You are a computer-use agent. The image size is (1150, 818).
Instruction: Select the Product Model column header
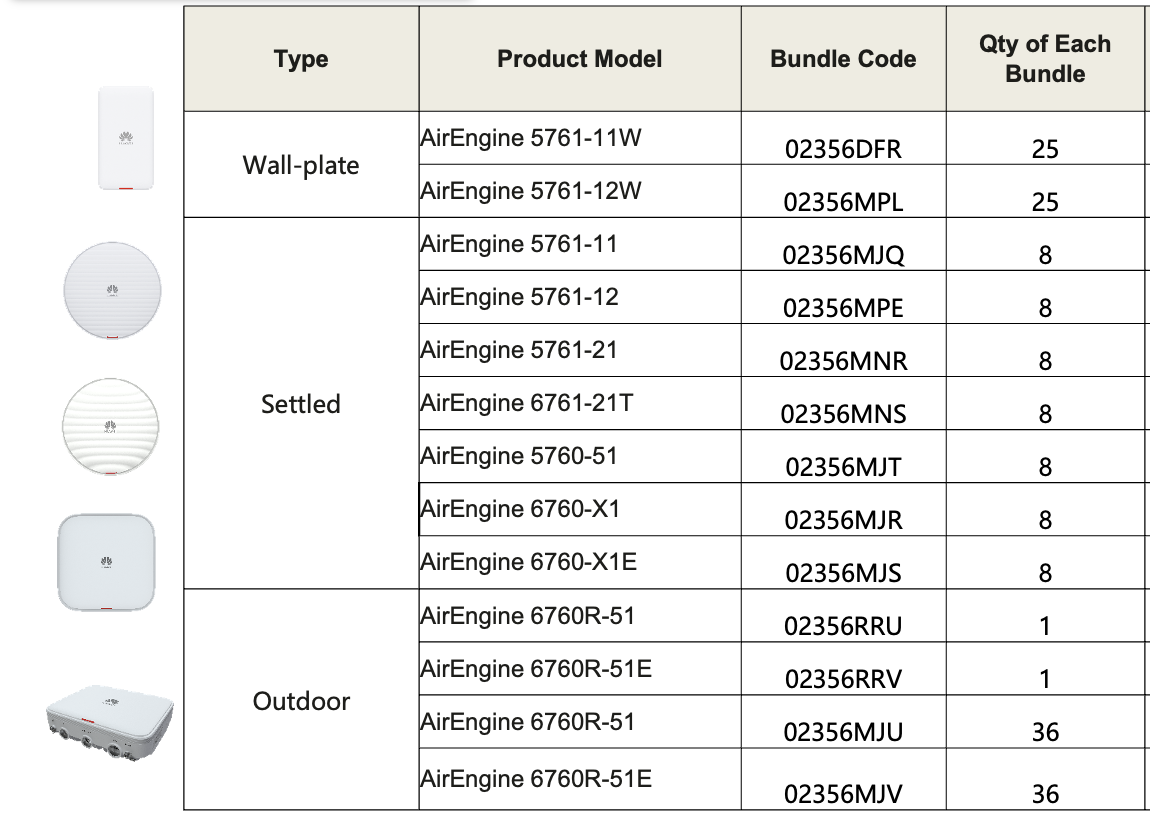click(579, 59)
